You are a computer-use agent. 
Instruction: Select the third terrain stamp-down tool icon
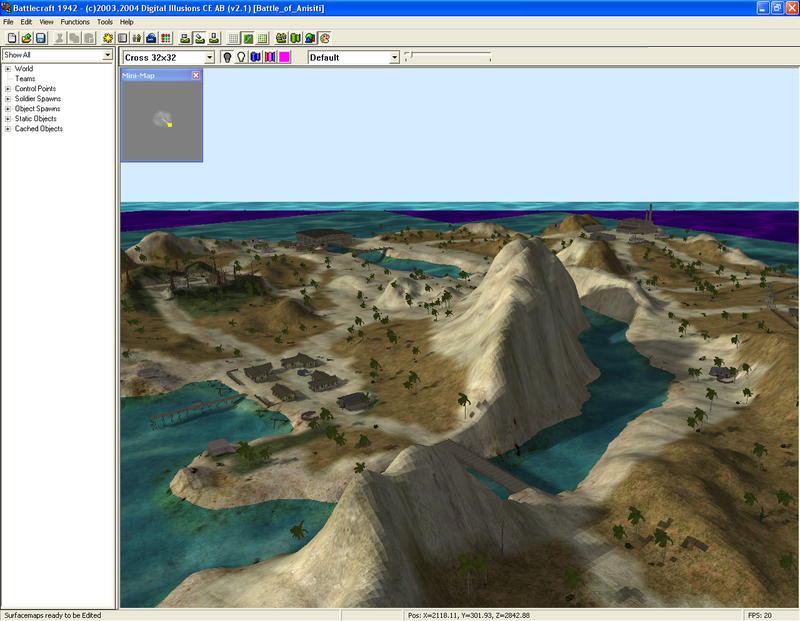pyautogui.click(x=214, y=38)
